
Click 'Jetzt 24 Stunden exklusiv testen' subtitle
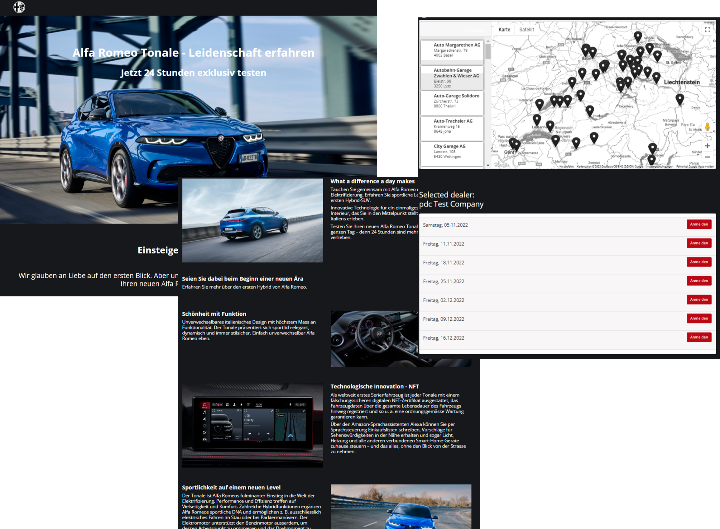click(193, 73)
